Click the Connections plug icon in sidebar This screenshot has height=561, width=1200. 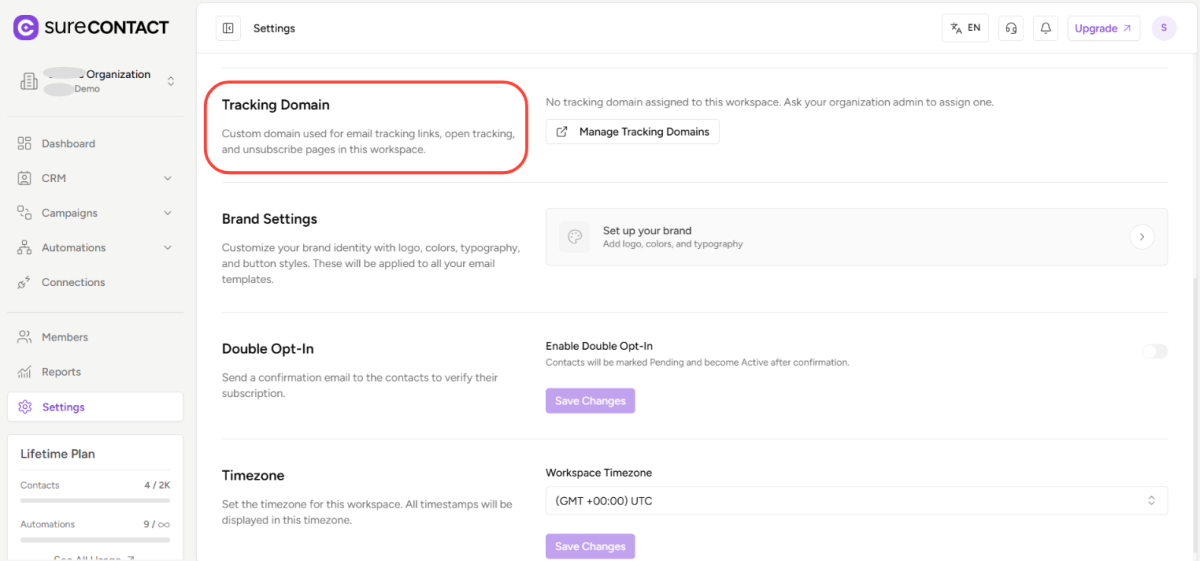tap(25, 283)
